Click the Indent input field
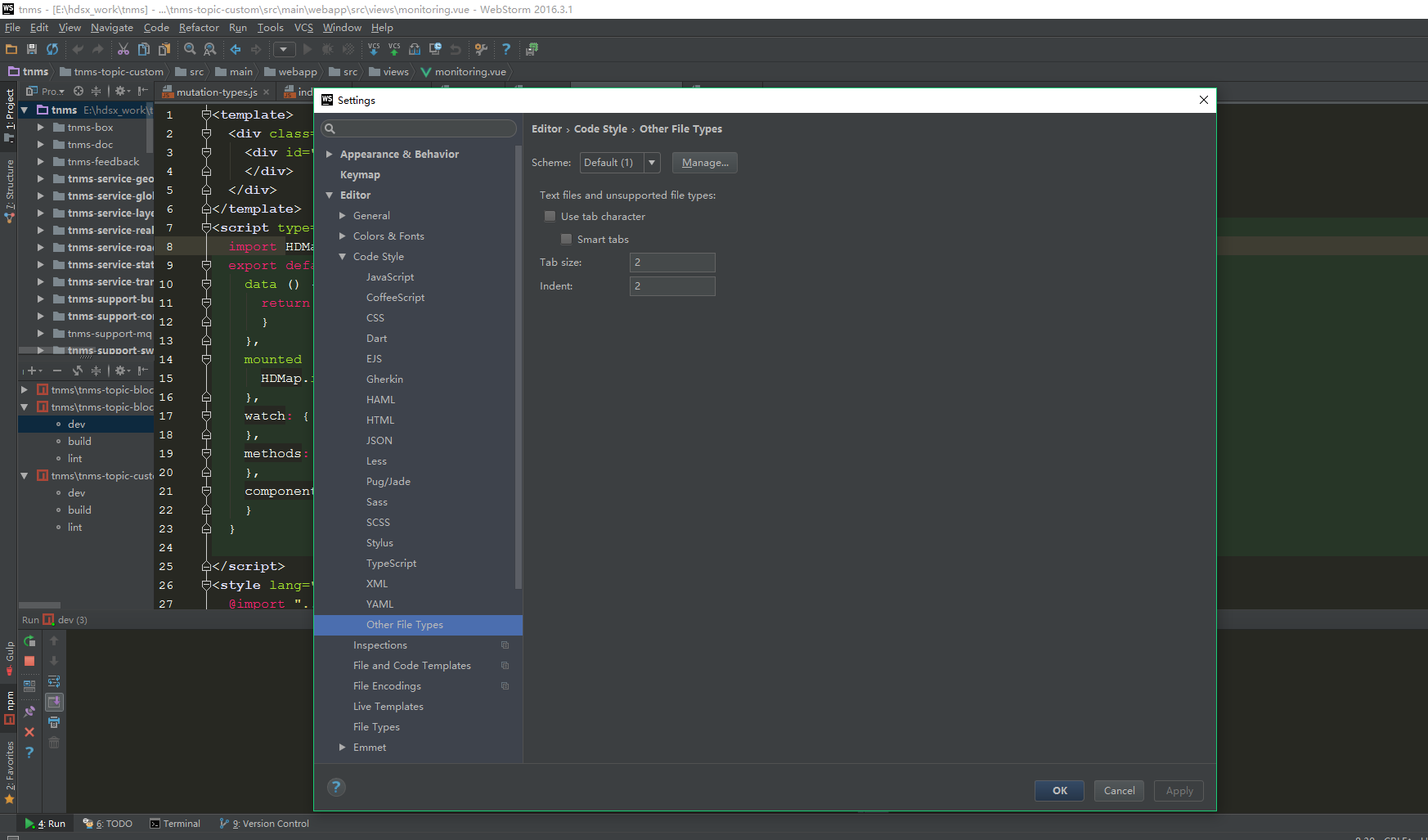Viewport: 1428px width, 840px height. [x=672, y=286]
